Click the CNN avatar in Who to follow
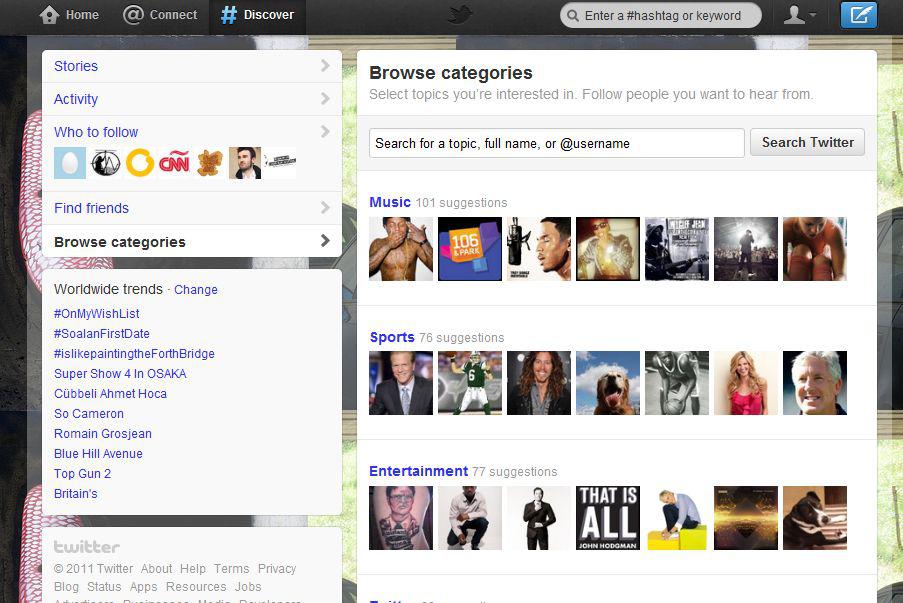 point(174,163)
